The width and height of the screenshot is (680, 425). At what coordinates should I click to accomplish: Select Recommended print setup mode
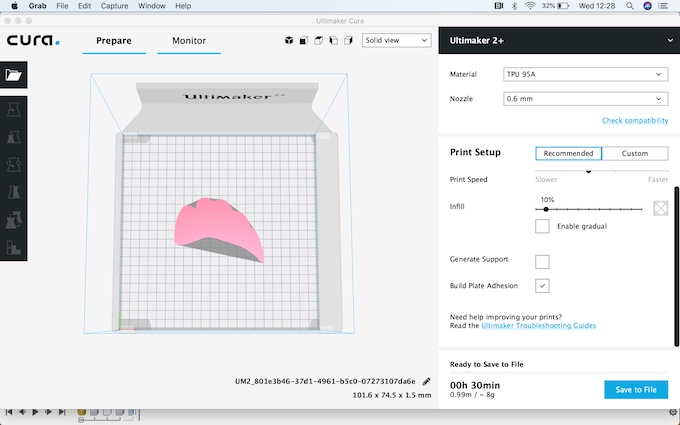pos(568,153)
